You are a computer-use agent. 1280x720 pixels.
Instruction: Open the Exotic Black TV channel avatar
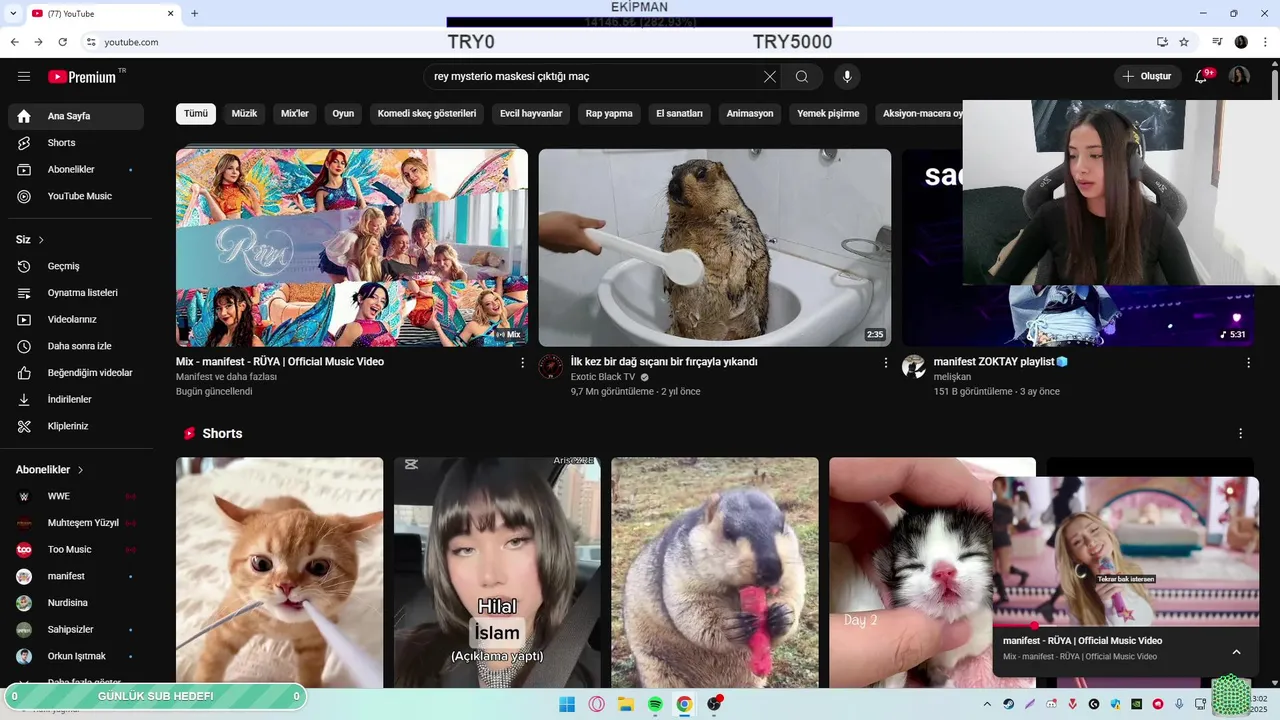551,367
